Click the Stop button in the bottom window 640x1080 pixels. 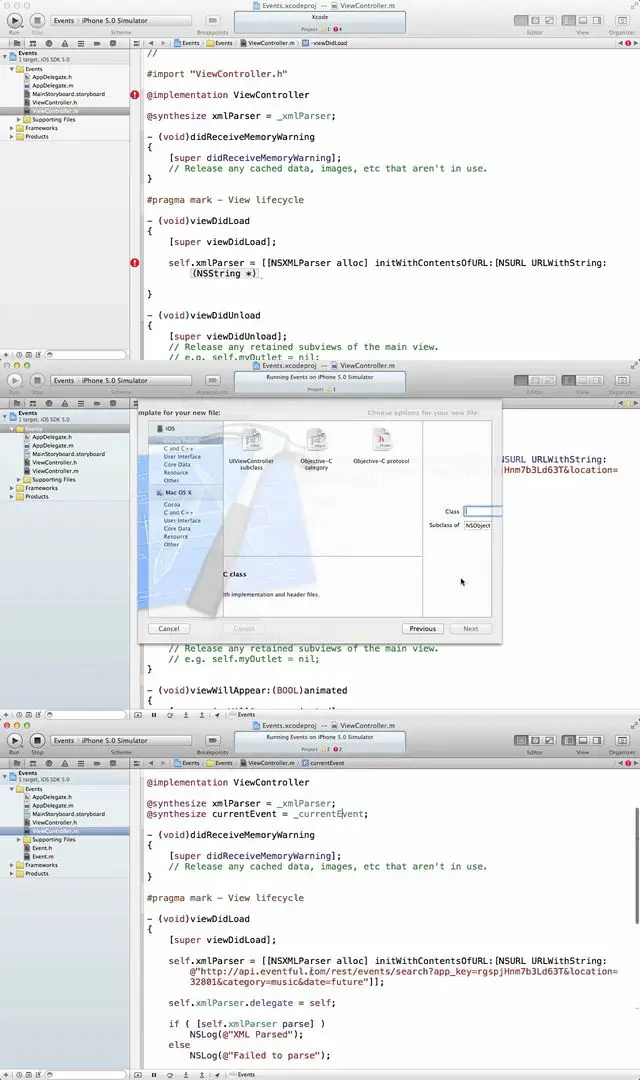(37, 740)
